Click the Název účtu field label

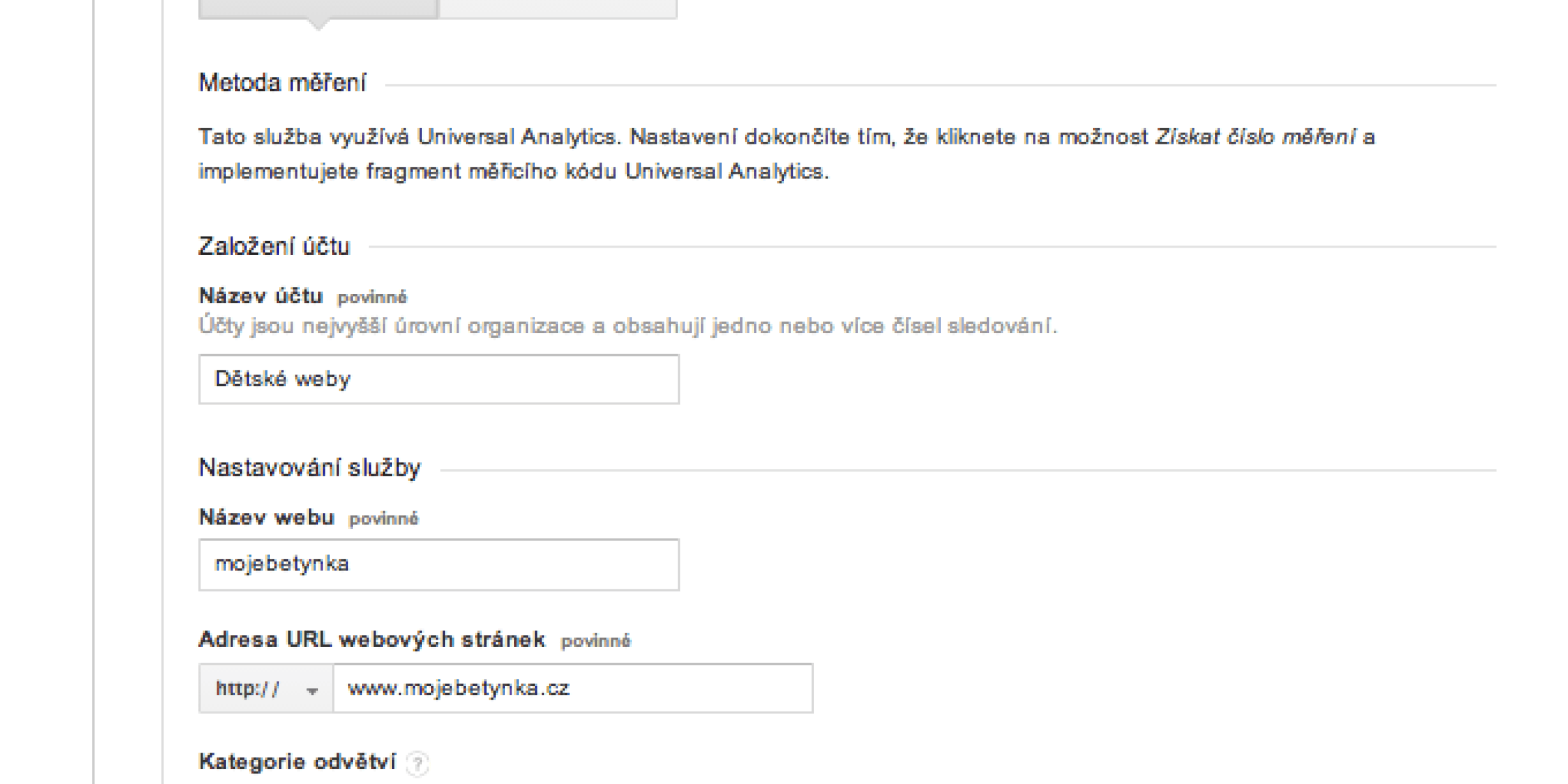261,296
